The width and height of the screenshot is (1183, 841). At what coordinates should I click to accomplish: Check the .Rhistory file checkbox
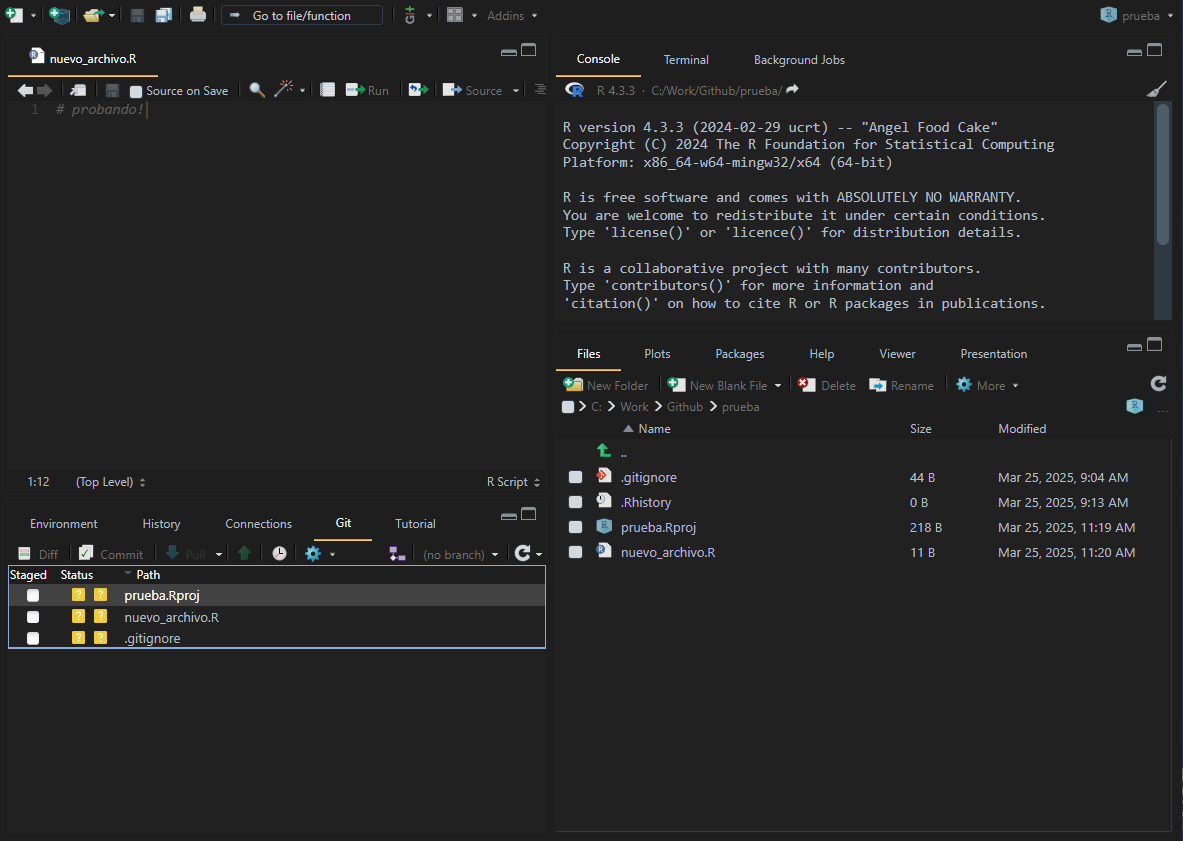(x=576, y=502)
